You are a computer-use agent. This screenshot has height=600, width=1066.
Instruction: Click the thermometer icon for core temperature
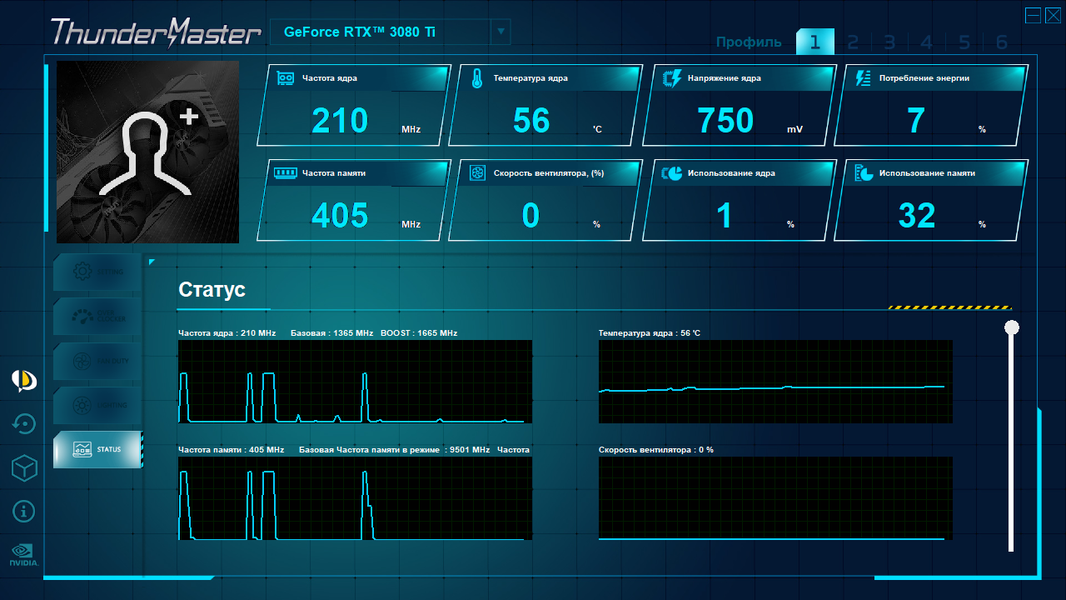477,78
